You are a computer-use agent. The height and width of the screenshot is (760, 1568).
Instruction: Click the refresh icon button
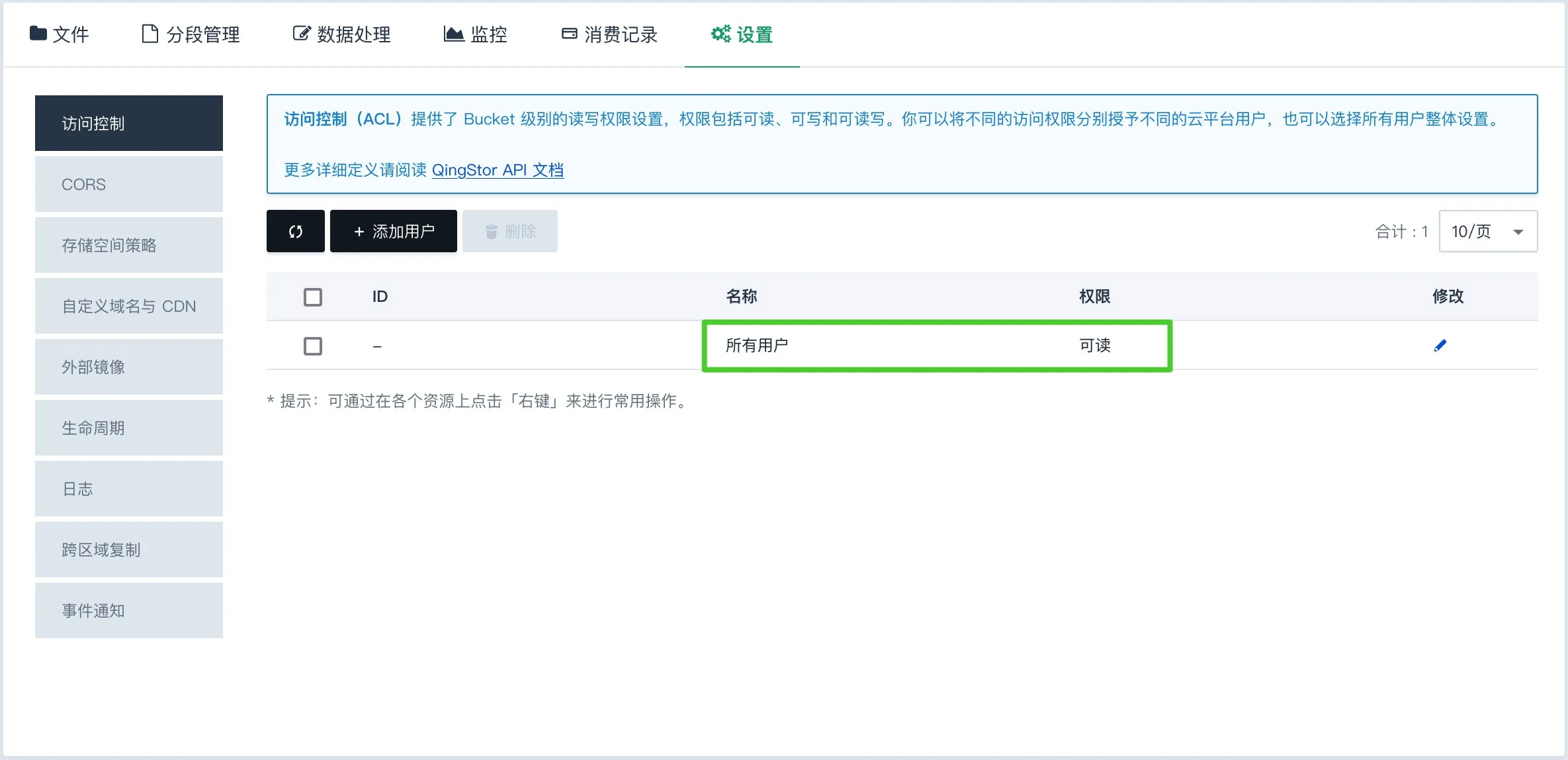(295, 231)
